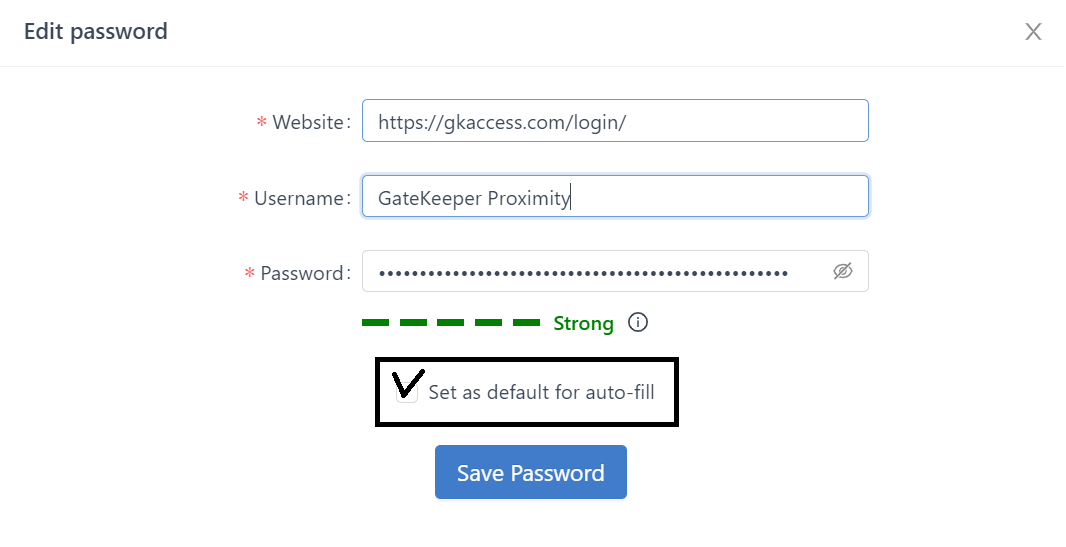Click the red asterisk beside Password
Viewport: 1066px width, 547px height.
click(x=250, y=274)
